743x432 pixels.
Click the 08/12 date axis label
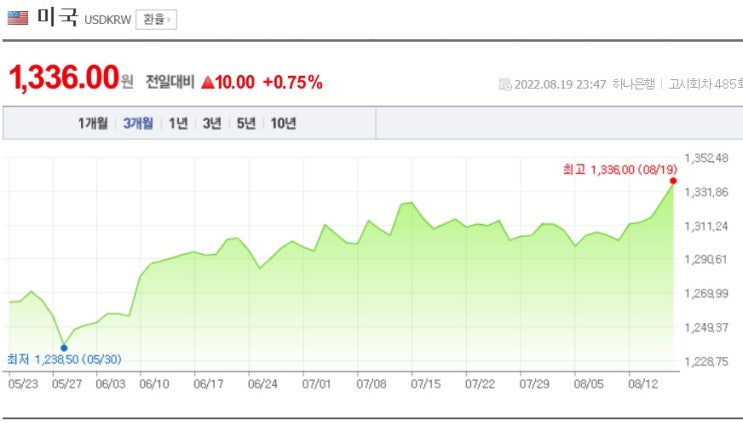tap(643, 384)
